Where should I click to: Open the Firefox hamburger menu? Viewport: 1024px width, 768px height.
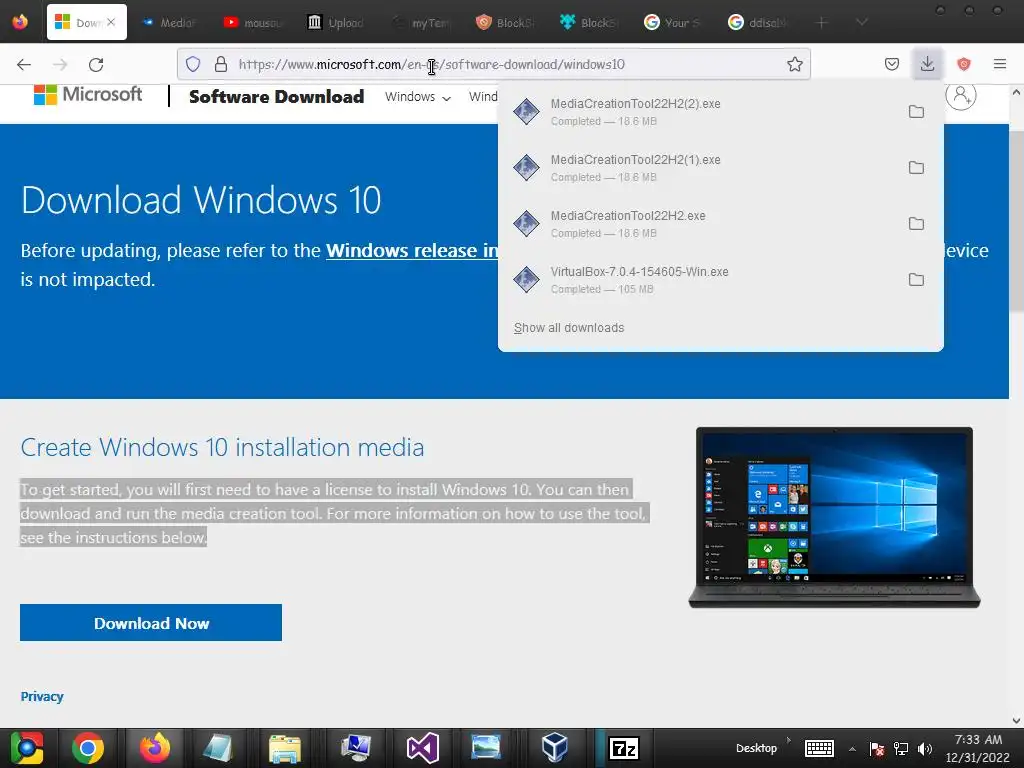[x=999, y=64]
